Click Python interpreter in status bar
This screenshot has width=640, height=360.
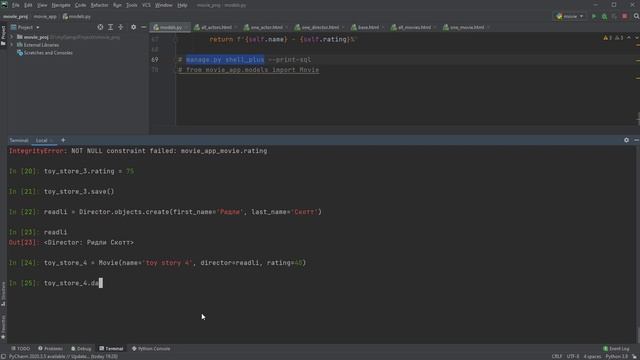pos(617,357)
